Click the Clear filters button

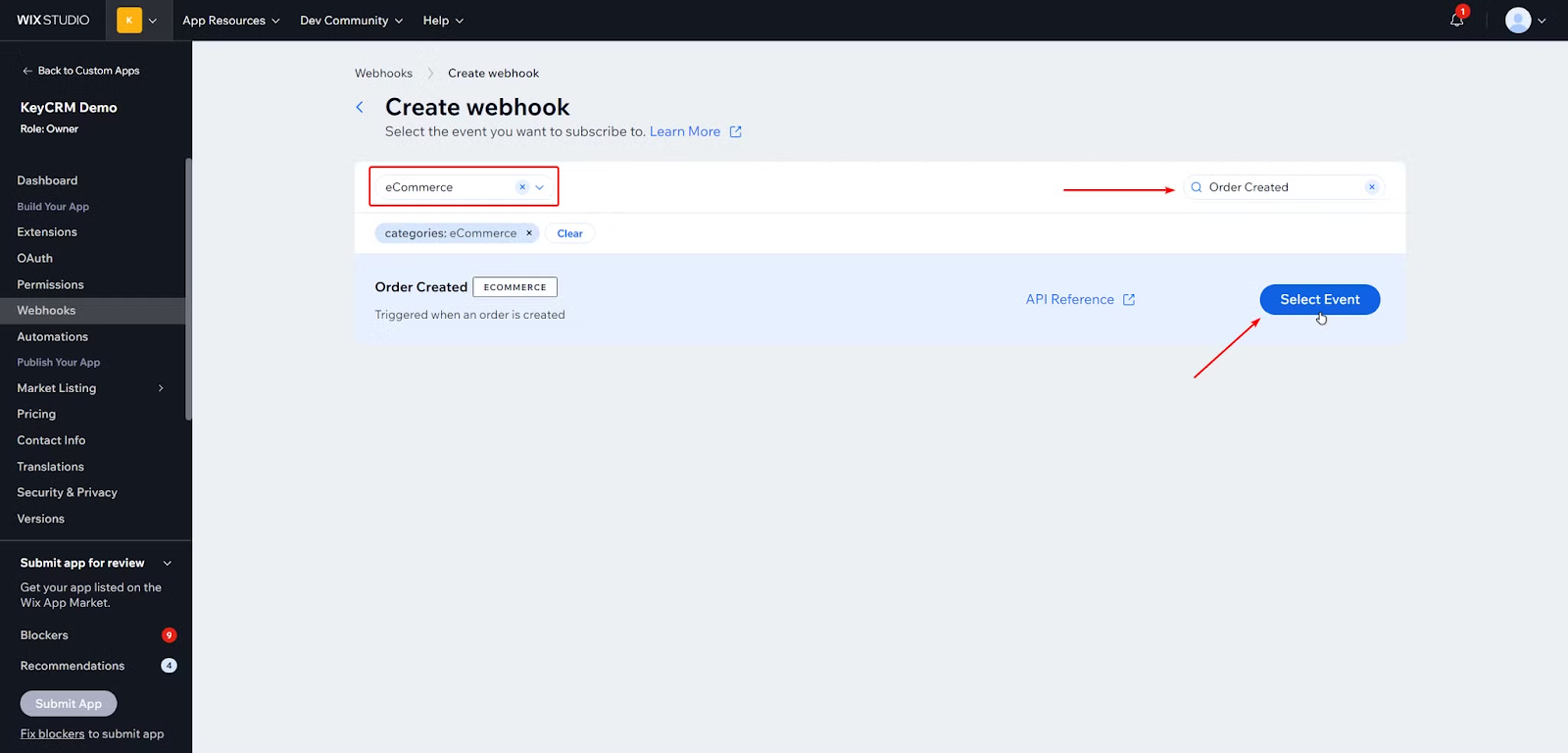point(569,233)
